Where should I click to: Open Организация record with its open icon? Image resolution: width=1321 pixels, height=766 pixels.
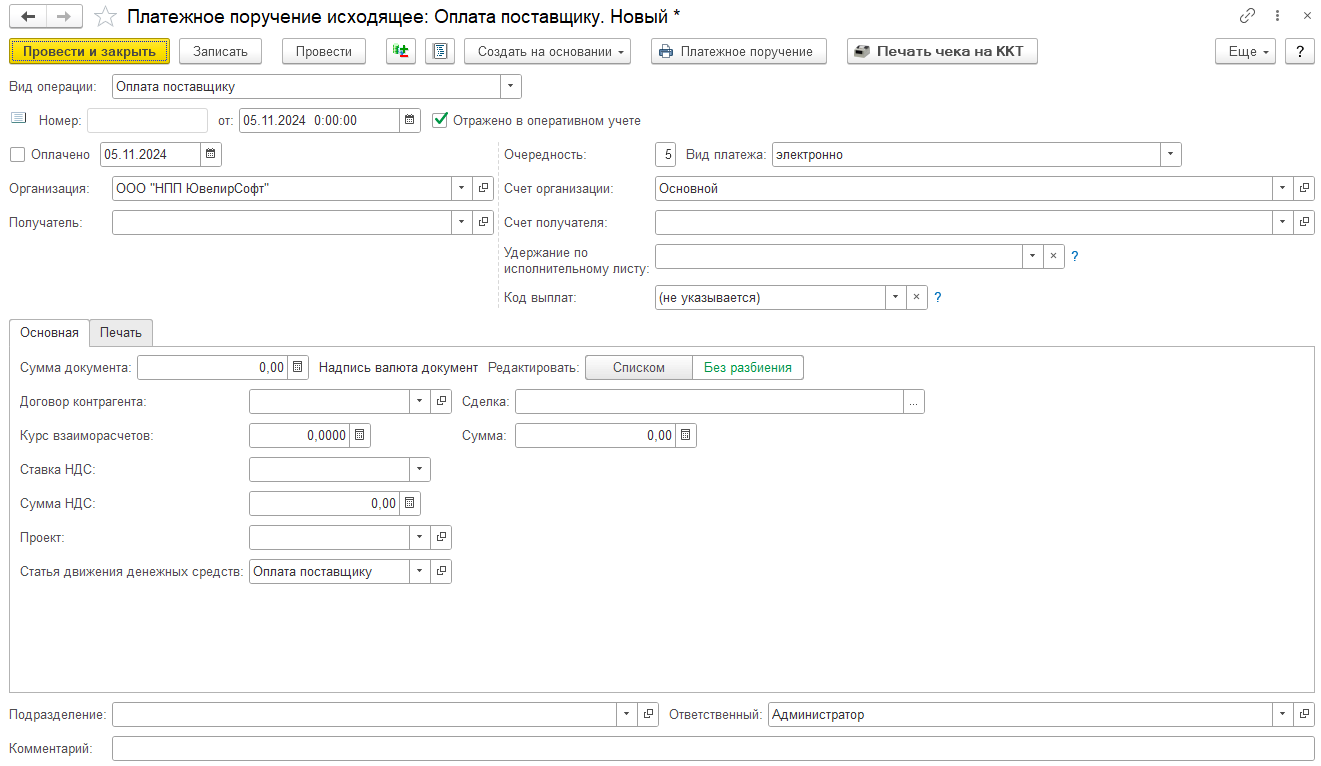(x=484, y=188)
